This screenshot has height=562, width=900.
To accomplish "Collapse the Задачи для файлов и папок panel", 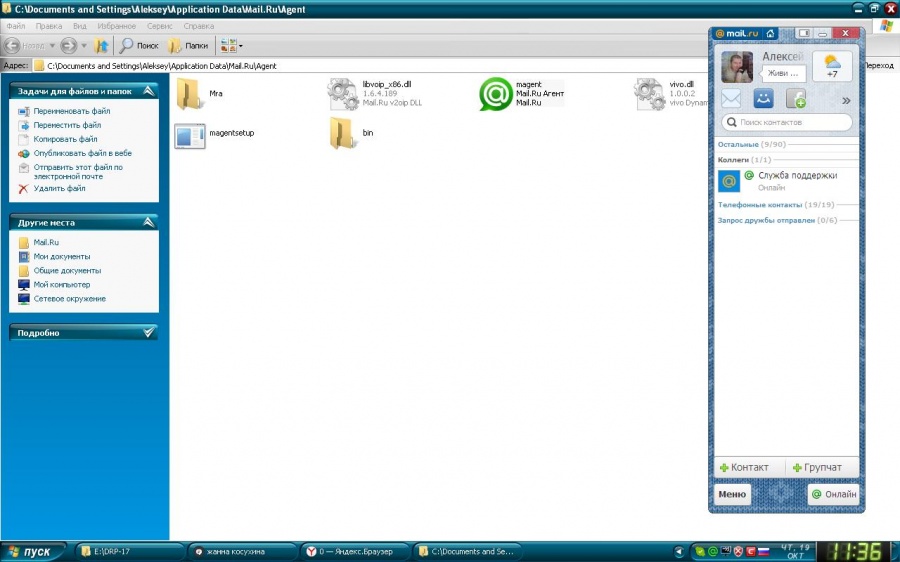I will click(149, 91).
